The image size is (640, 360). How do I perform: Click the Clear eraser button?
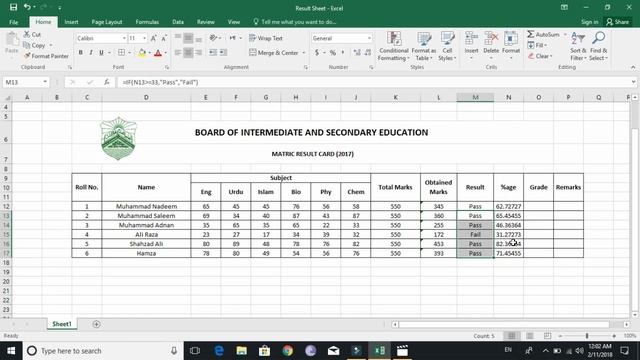(x=540, y=56)
